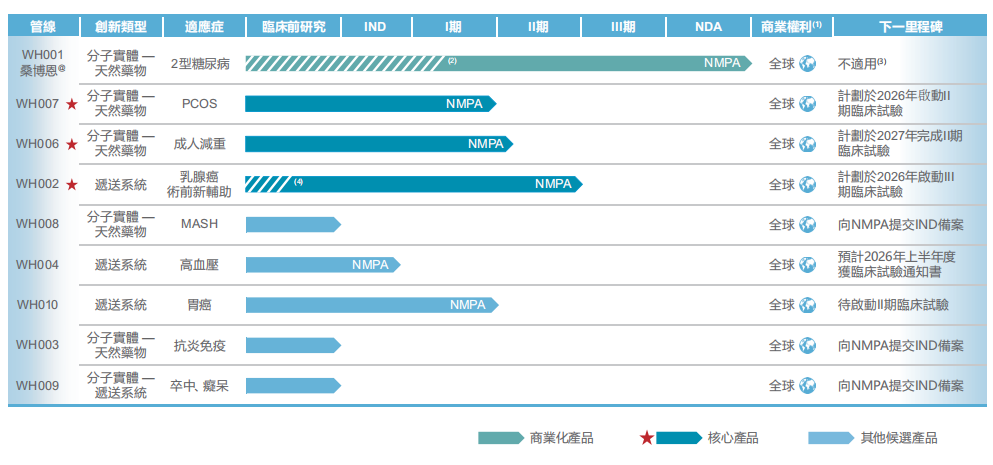993x465 pixels.
Task: Click the PCOS indication cell
Action: point(199,104)
